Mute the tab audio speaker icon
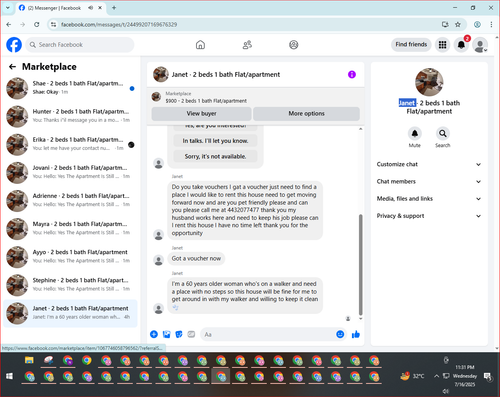500x397 pixels. click(x=90, y=8)
